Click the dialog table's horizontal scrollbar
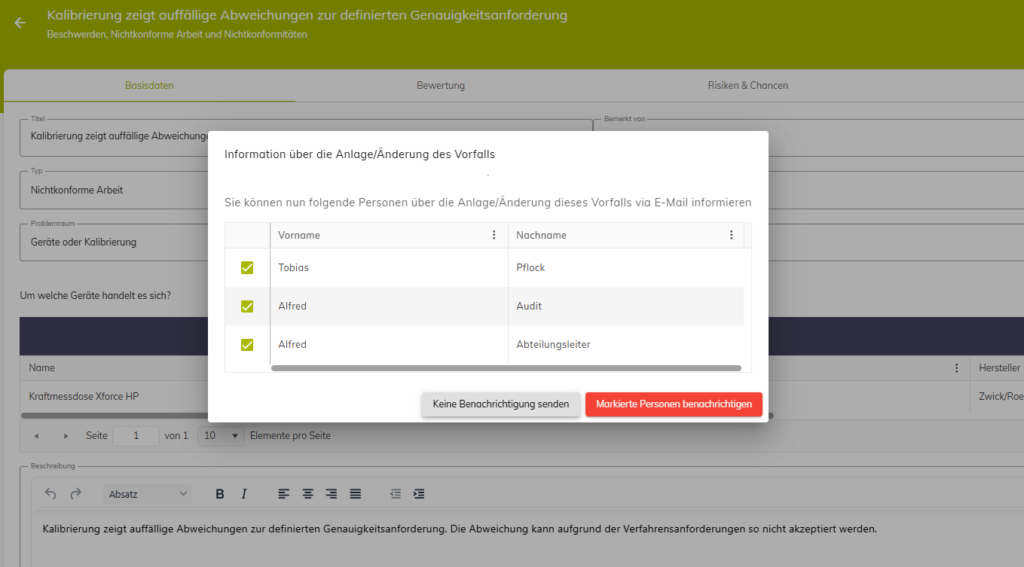This screenshot has width=1024, height=567. point(505,368)
